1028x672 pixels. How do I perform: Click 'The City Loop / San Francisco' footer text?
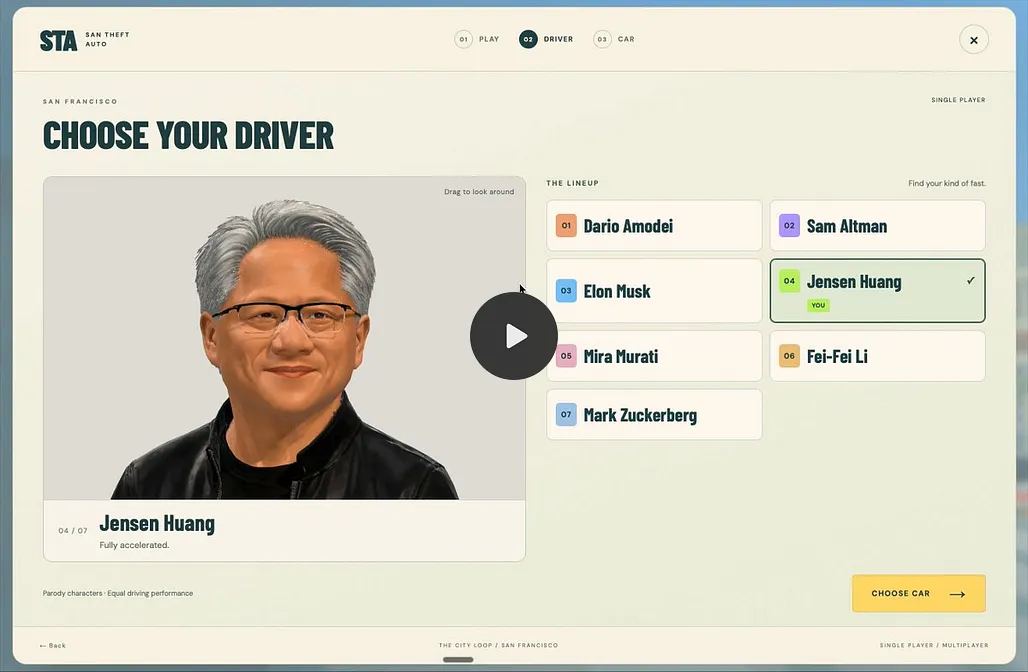(498, 645)
